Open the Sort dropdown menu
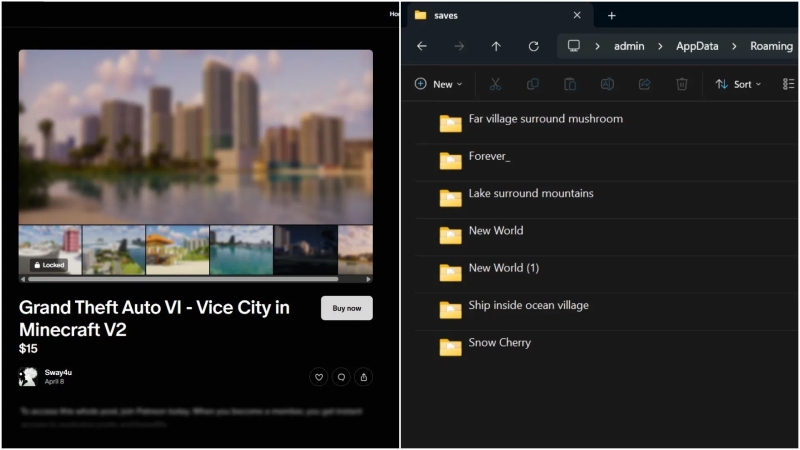This screenshot has width=800, height=450. coord(738,84)
